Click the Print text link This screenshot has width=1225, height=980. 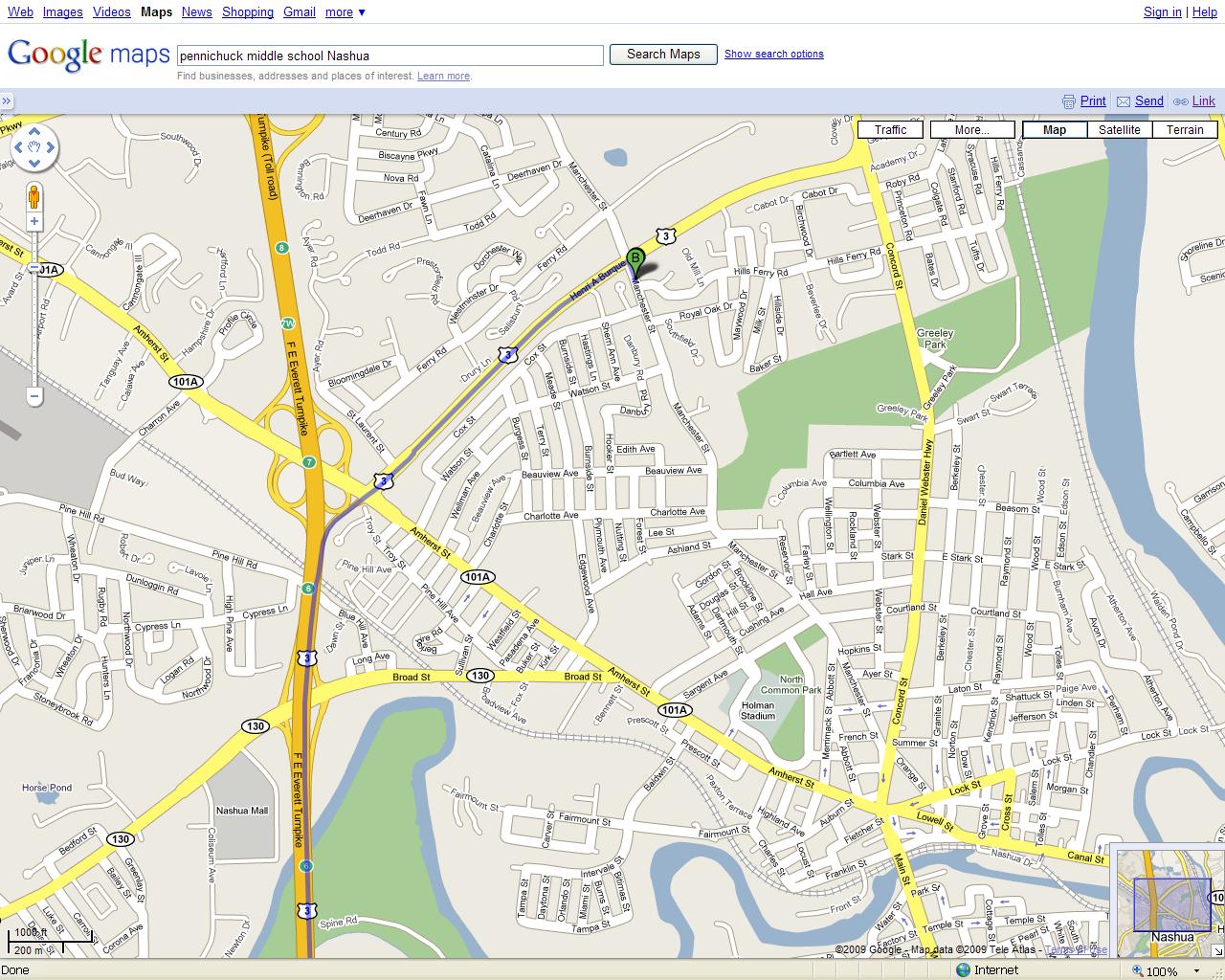pos(1093,101)
